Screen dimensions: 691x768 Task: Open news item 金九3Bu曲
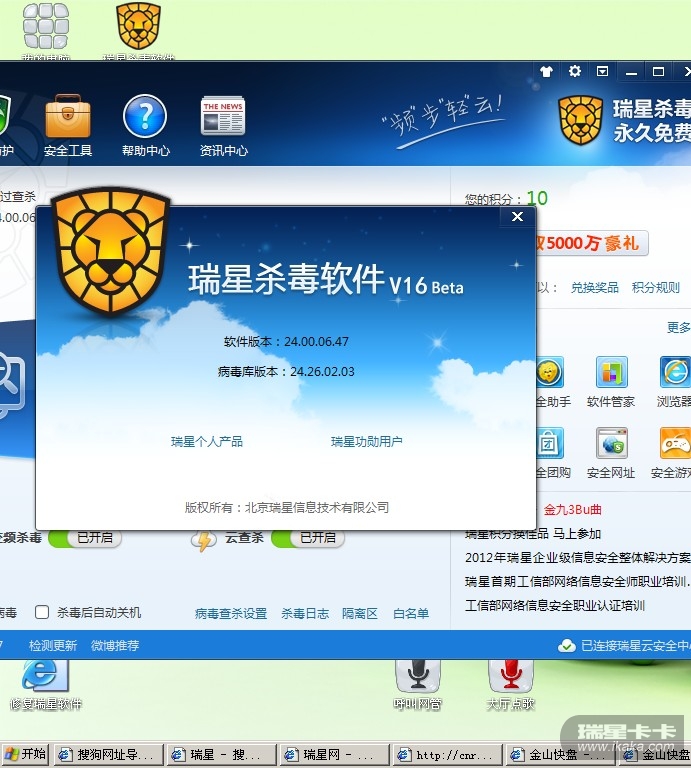tap(572, 510)
